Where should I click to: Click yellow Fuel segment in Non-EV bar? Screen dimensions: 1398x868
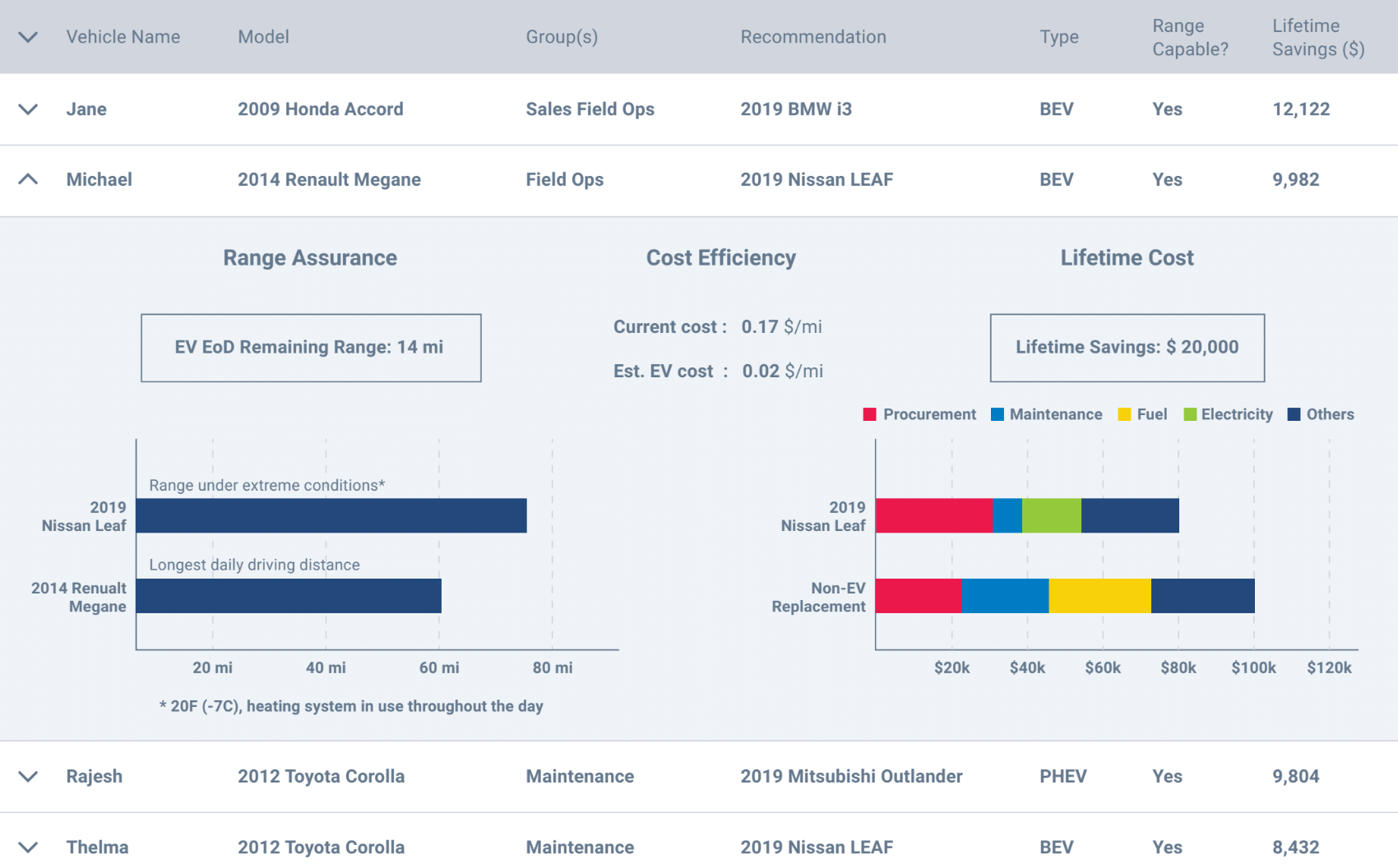[1099, 596]
